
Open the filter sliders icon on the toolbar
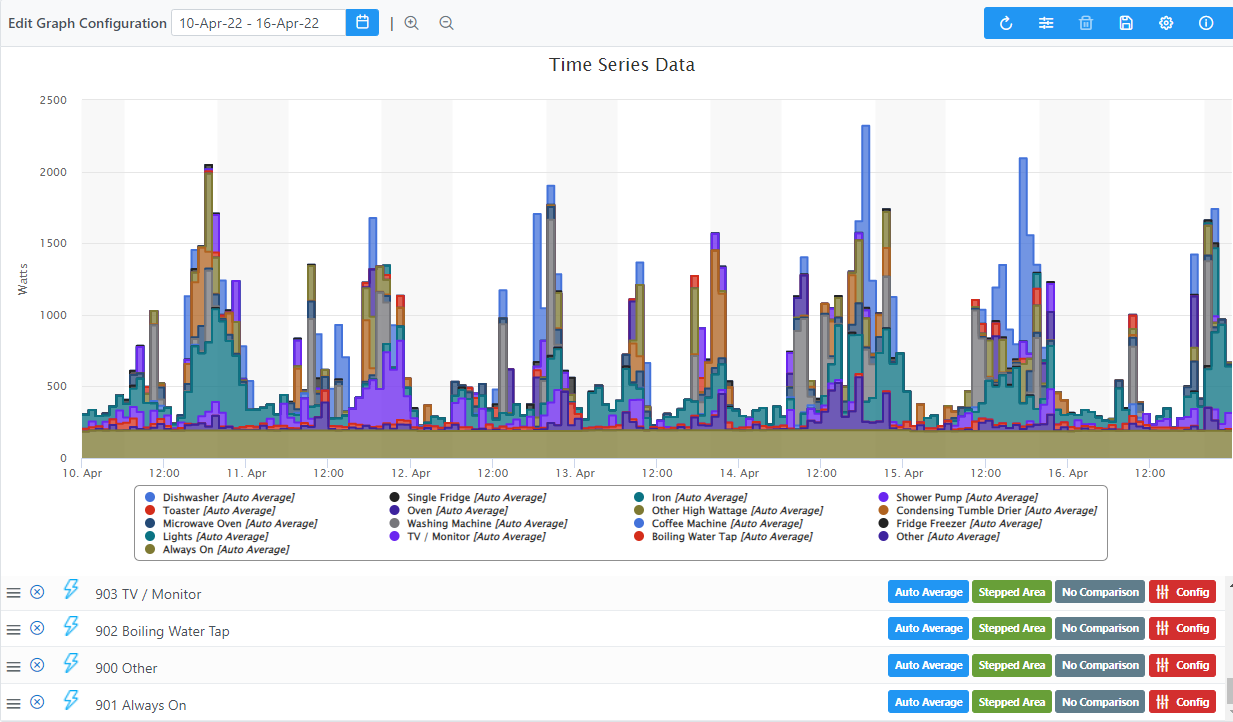coord(1046,22)
